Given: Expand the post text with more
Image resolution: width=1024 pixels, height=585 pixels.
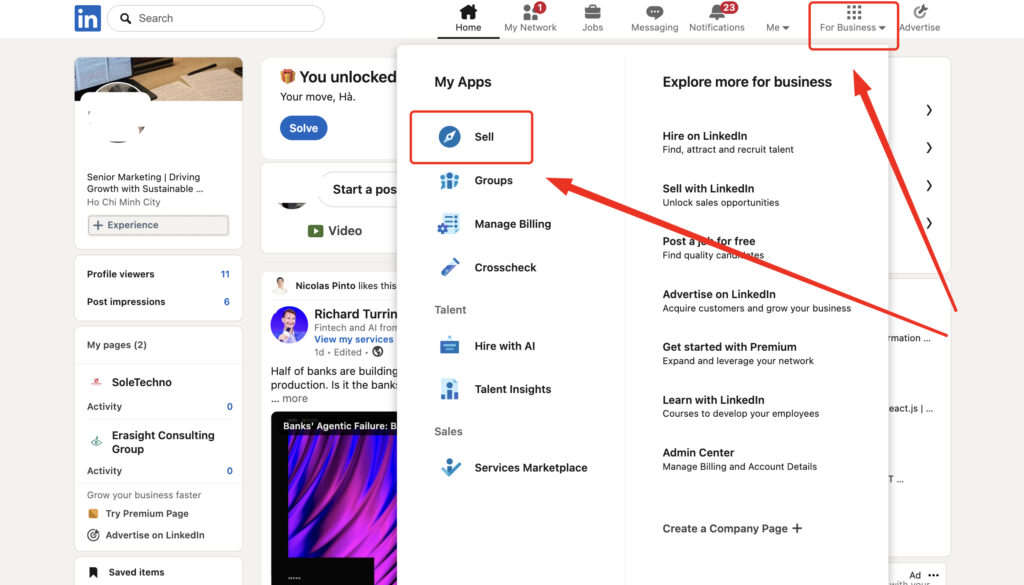Looking at the screenshot, I should point(295,398).
